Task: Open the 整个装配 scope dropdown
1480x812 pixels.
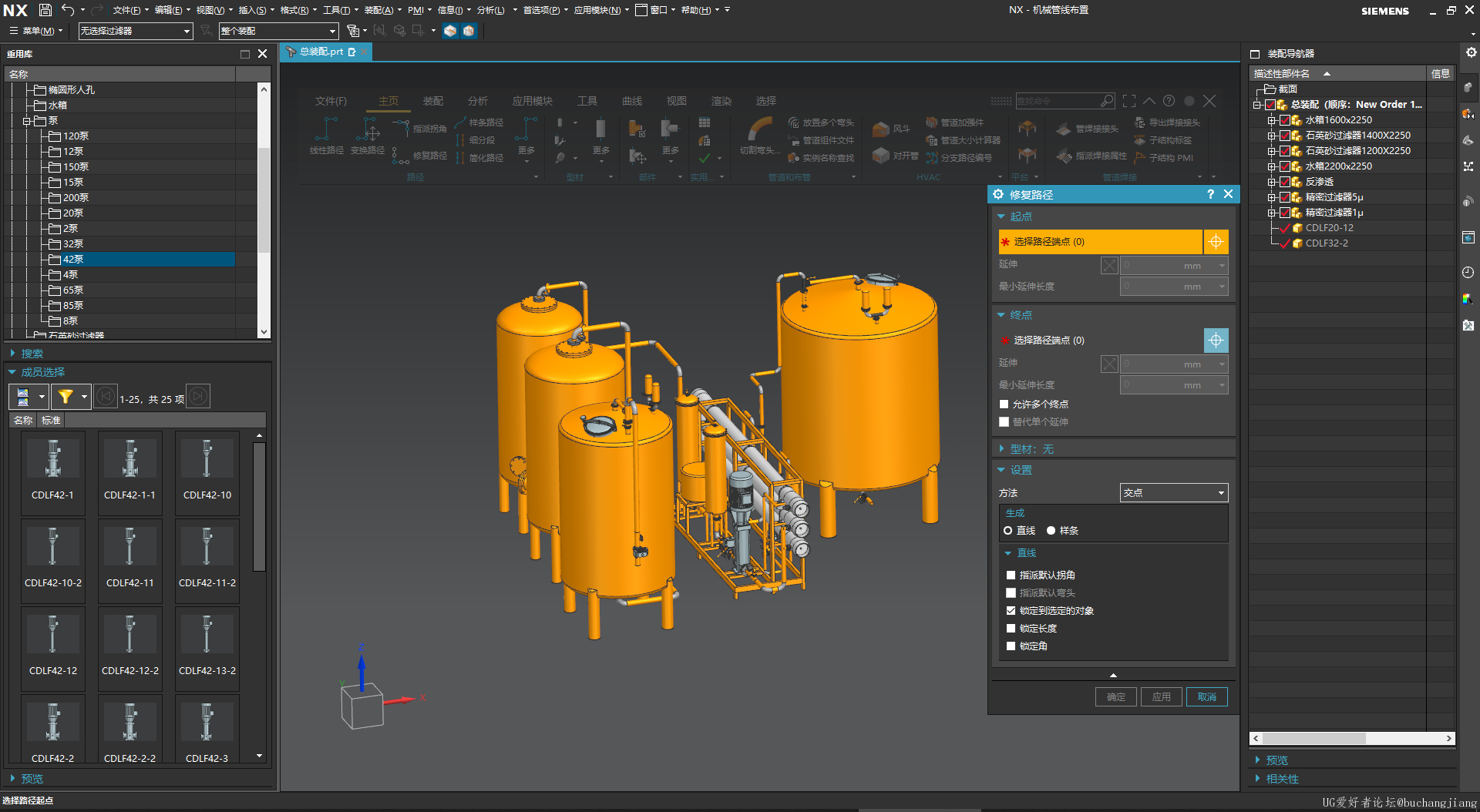Action: [278, 31]
